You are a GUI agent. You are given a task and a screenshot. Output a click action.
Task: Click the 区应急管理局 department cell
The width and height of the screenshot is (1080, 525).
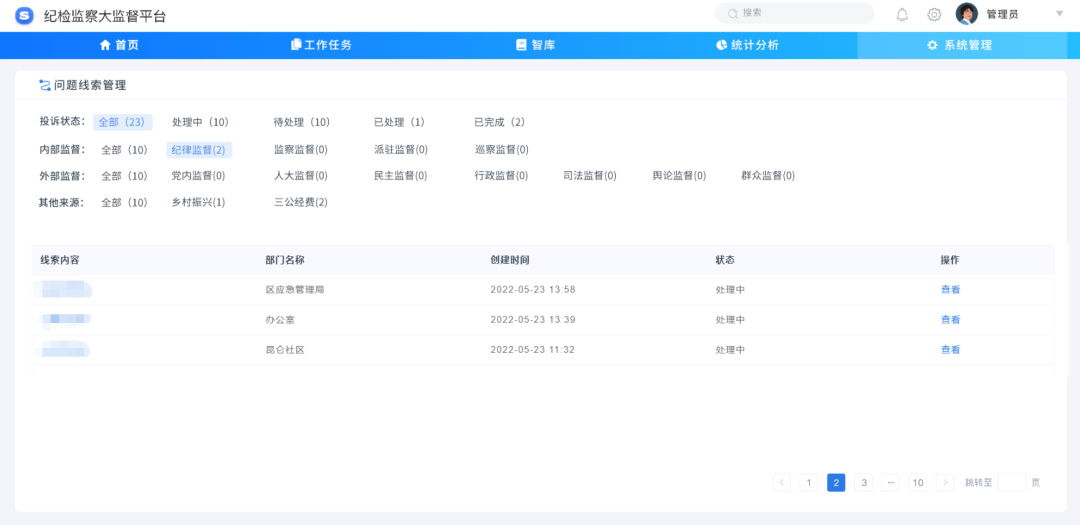click(295, 289)
